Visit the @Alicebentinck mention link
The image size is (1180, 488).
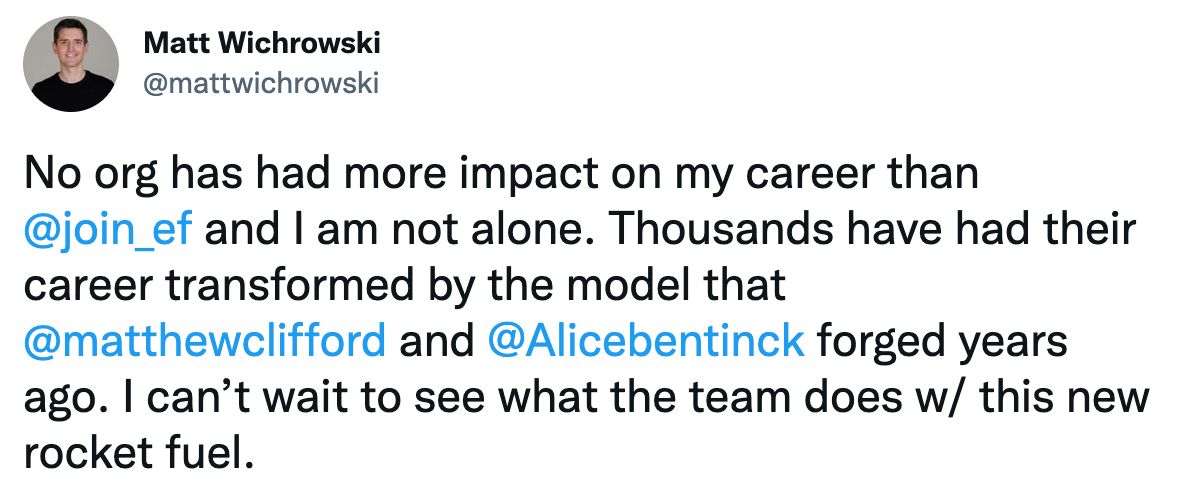coord(645,340)
